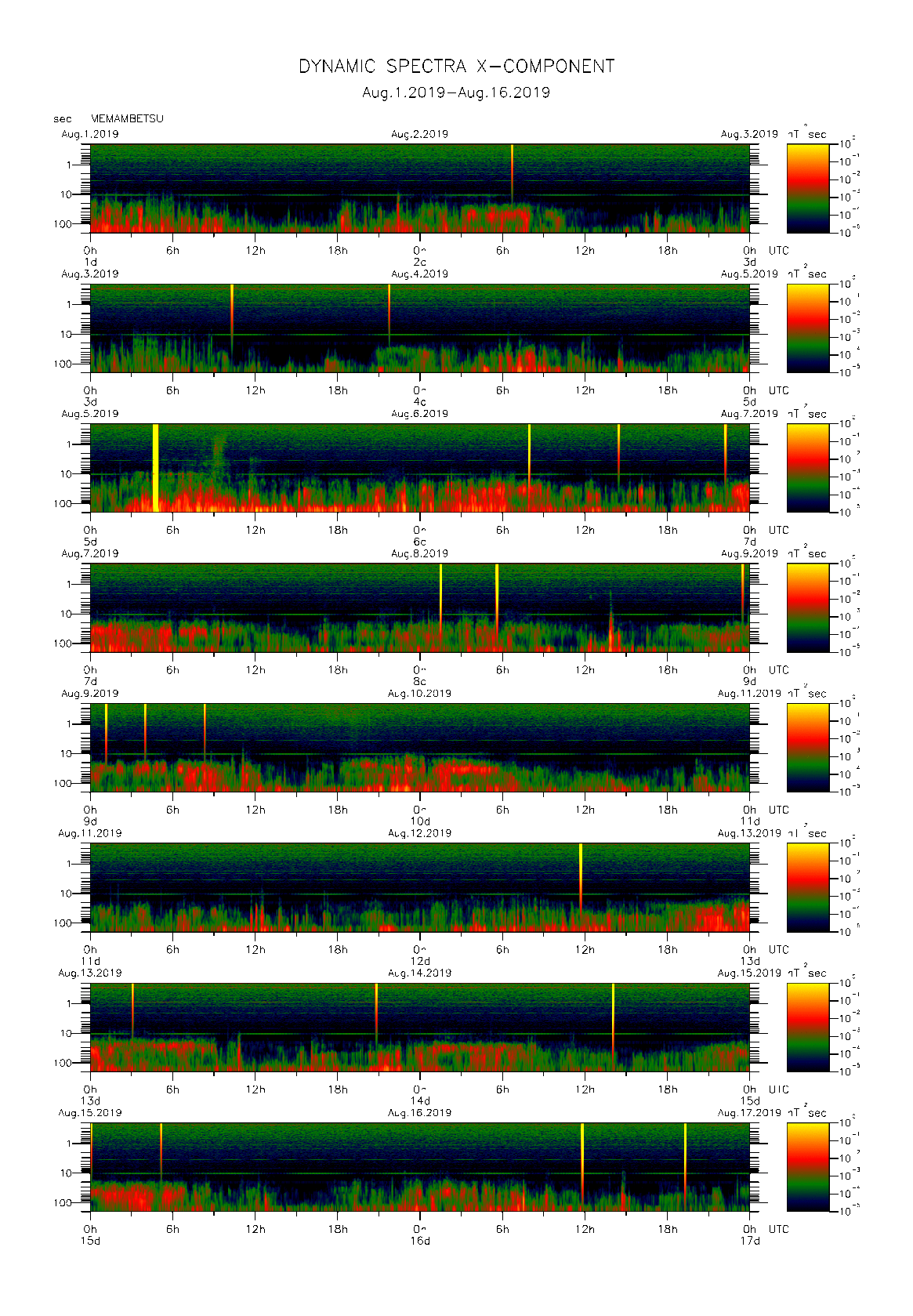Click the color scale bar beside the Aug.11–Aug.13 panel
The width and height of the screenshot is (913, 1316).
point(808,887)
